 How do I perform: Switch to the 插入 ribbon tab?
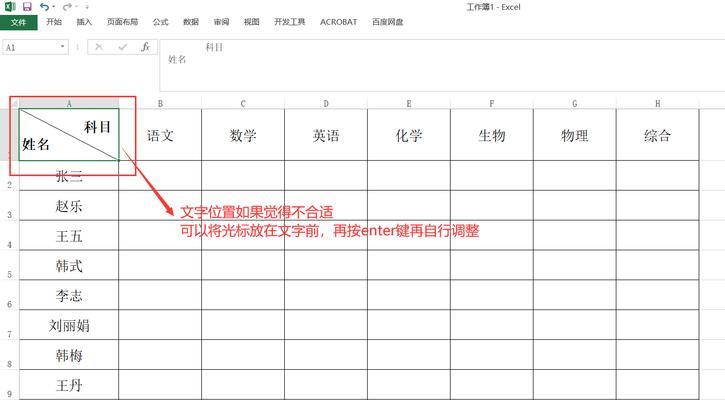tap(84, 22)
